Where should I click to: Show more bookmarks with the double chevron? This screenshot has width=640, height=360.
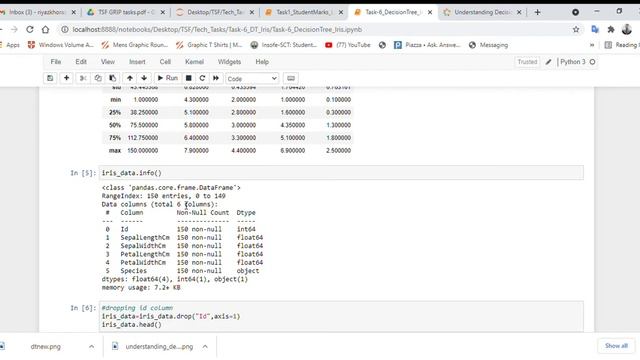(x=592, y=45)
